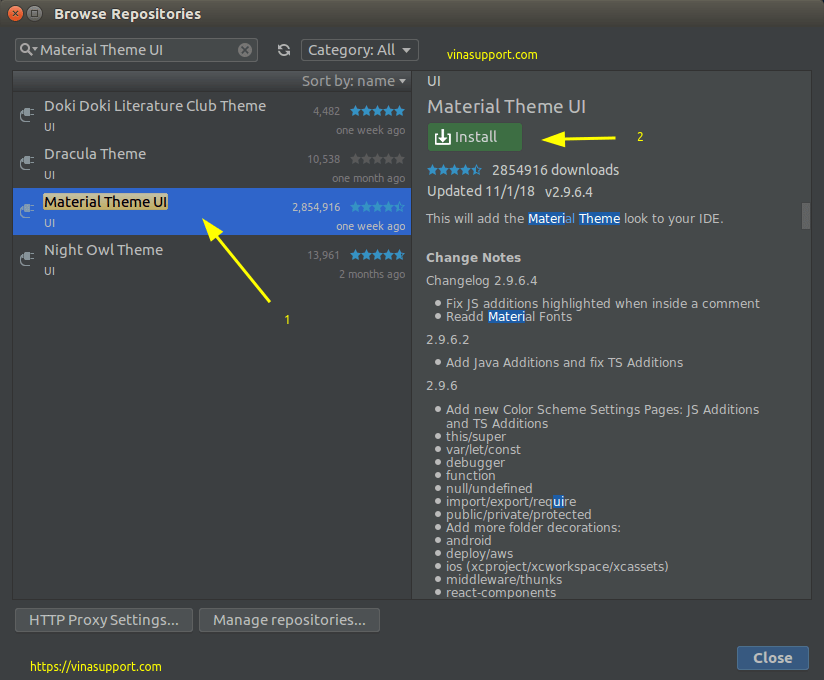This screenshot has height=680, width=824.
Task: Click the Dracula Theme plug icon
Action: 26,163
